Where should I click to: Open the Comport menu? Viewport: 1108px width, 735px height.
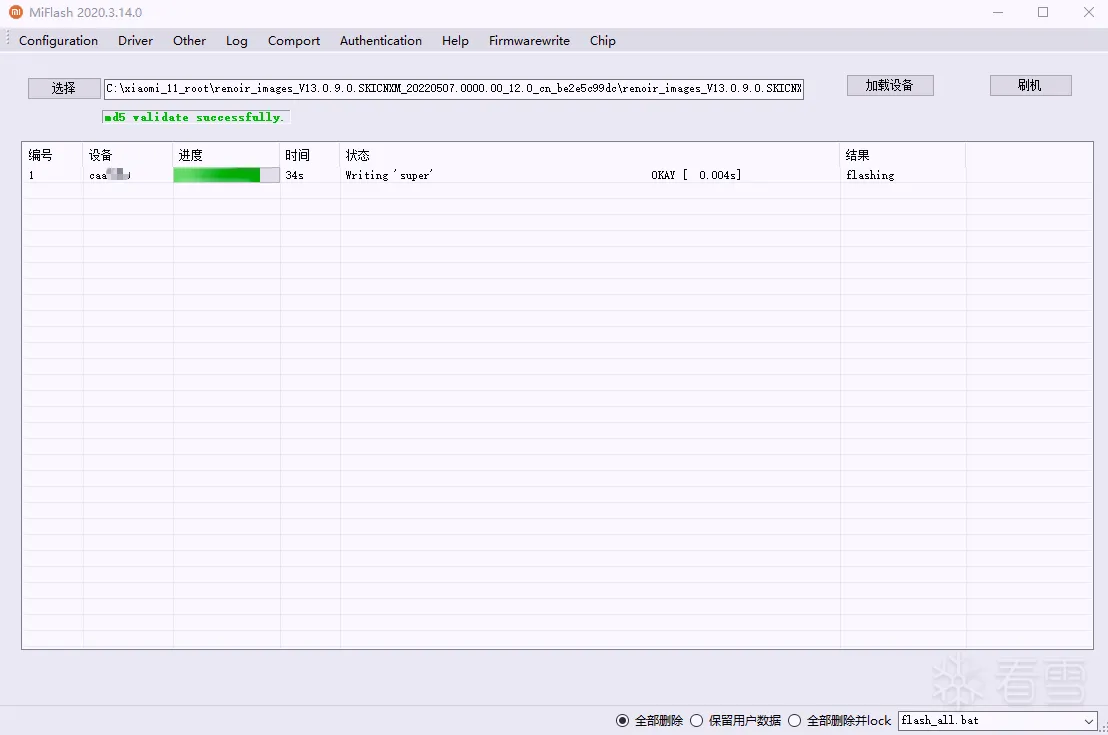pos(294,40)
